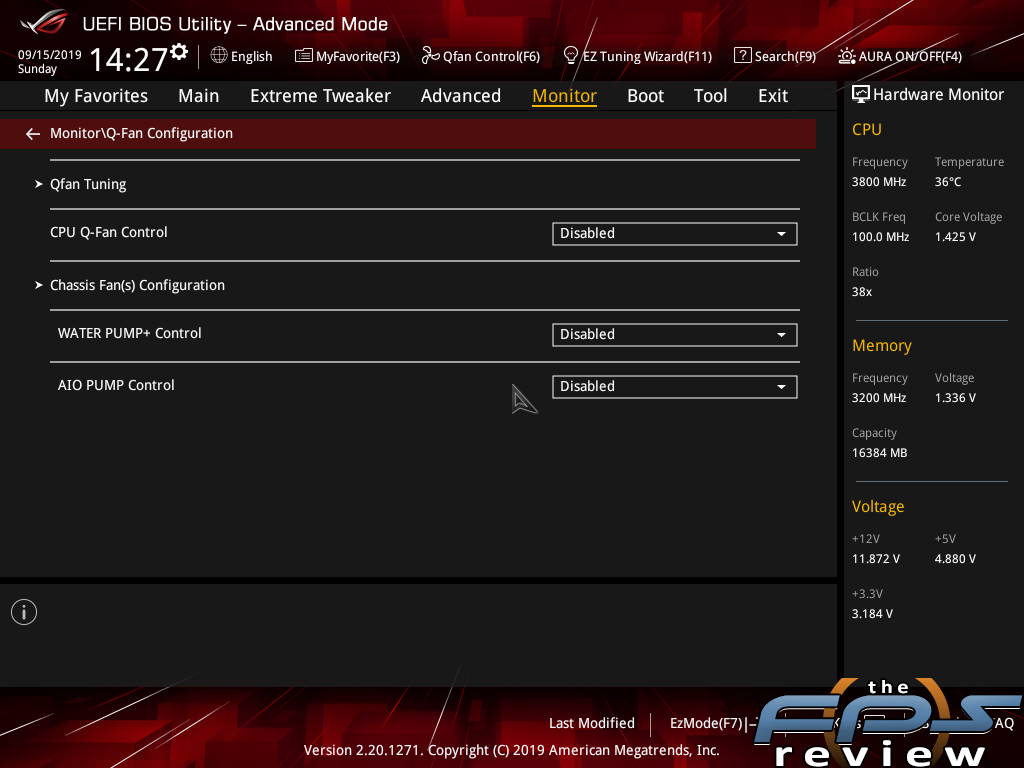Image resolution: width=1024 pixels, height=768 pixels.
Task: Click the Voltage section heading
Action: 878,507
